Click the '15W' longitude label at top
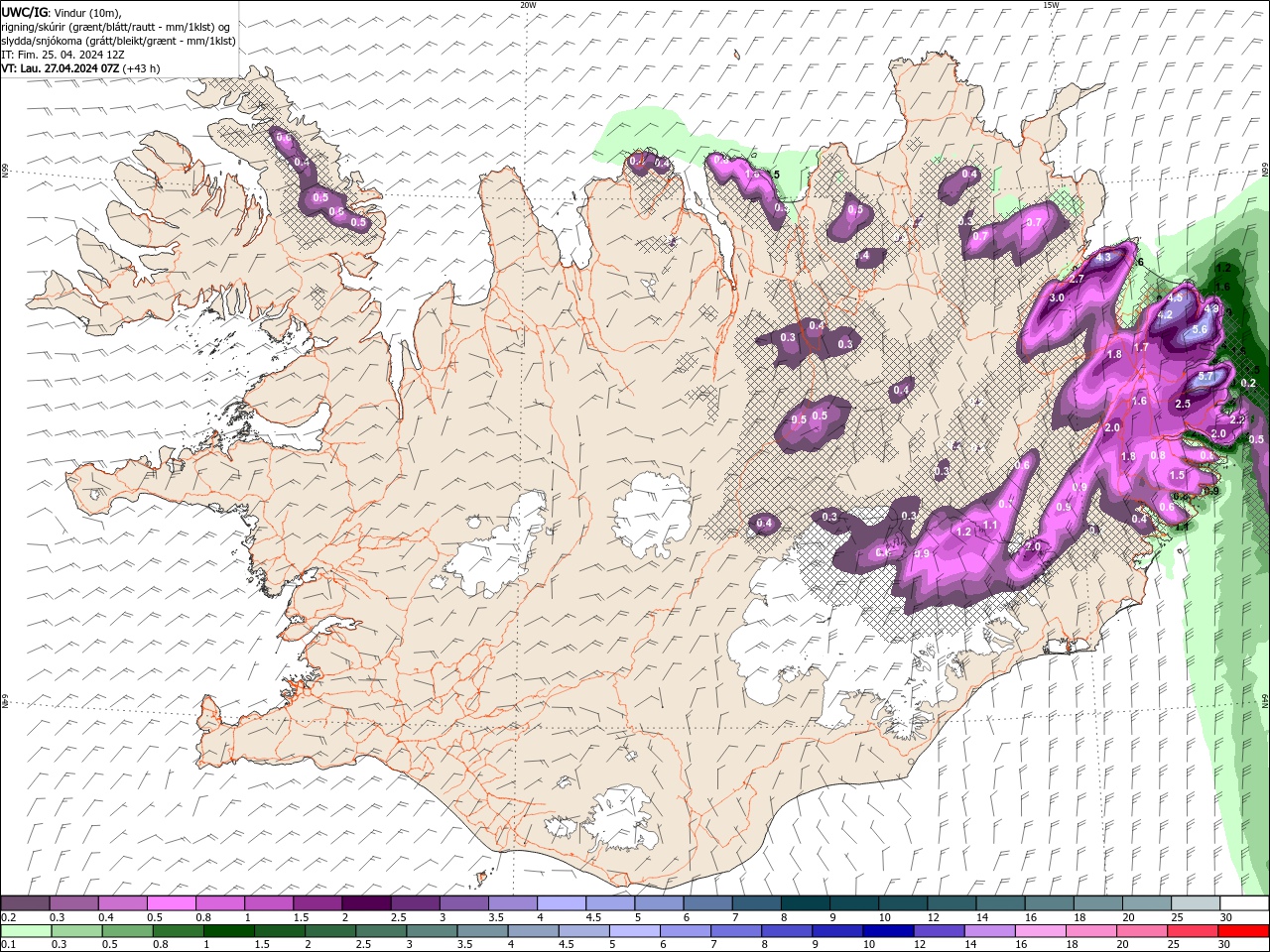Screen dimensions: 1270x952 [x=1052, y=5]
